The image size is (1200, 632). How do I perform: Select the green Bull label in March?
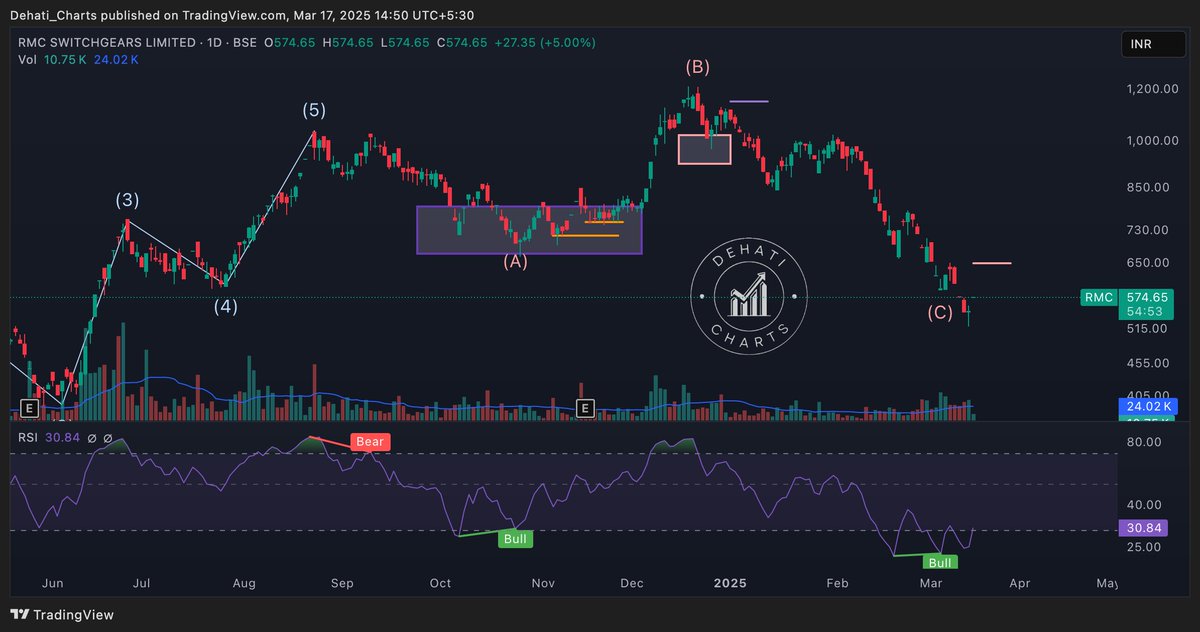[939, 563]
